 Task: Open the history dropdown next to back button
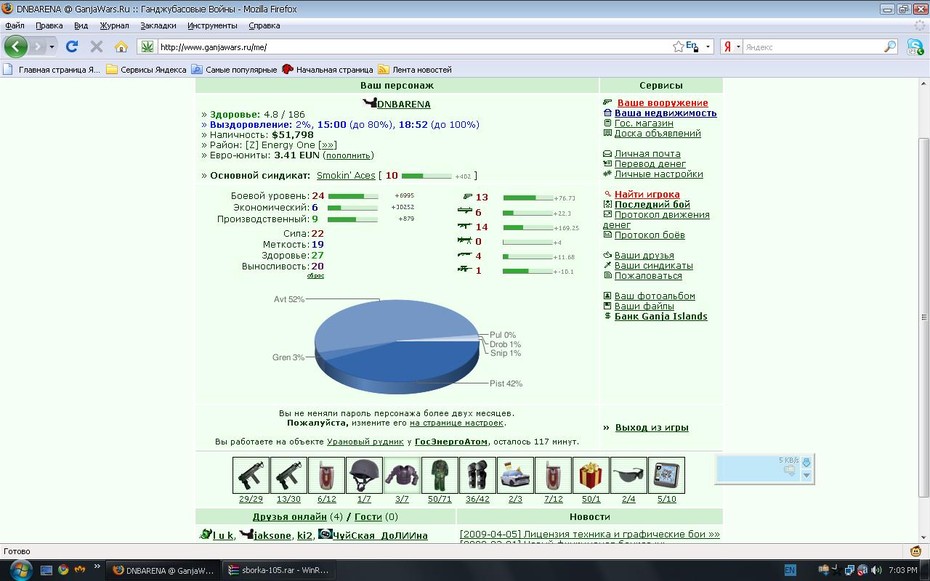pyautogui.click(x=52, y=46)
